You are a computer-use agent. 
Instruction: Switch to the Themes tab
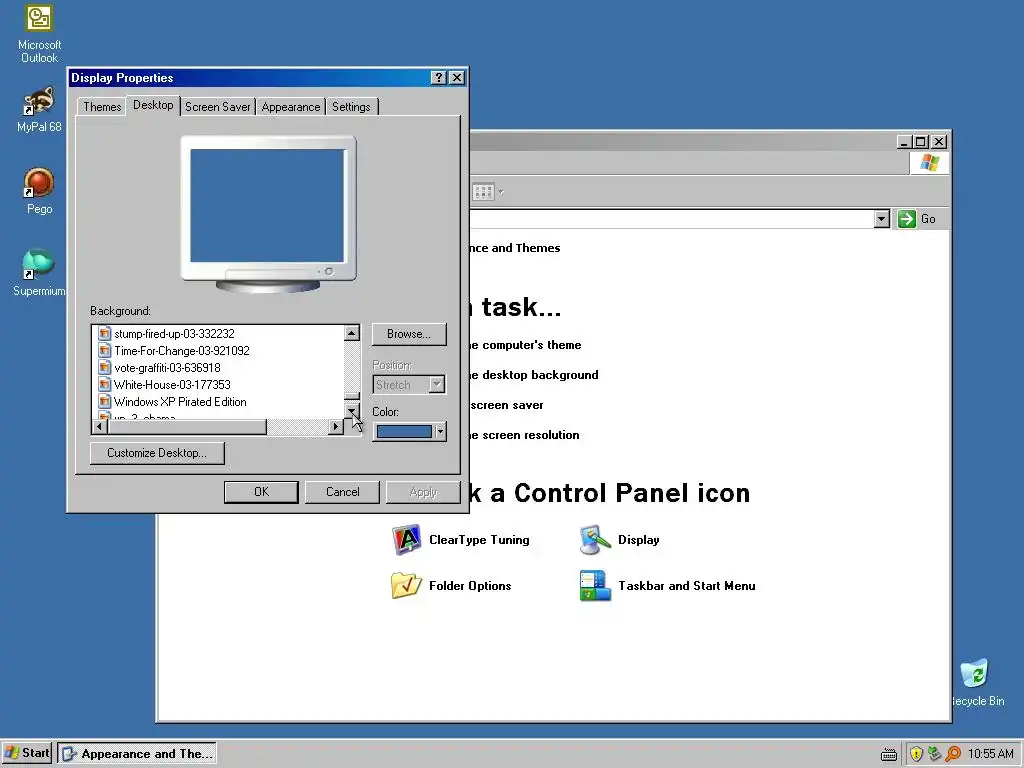[102, 106]
